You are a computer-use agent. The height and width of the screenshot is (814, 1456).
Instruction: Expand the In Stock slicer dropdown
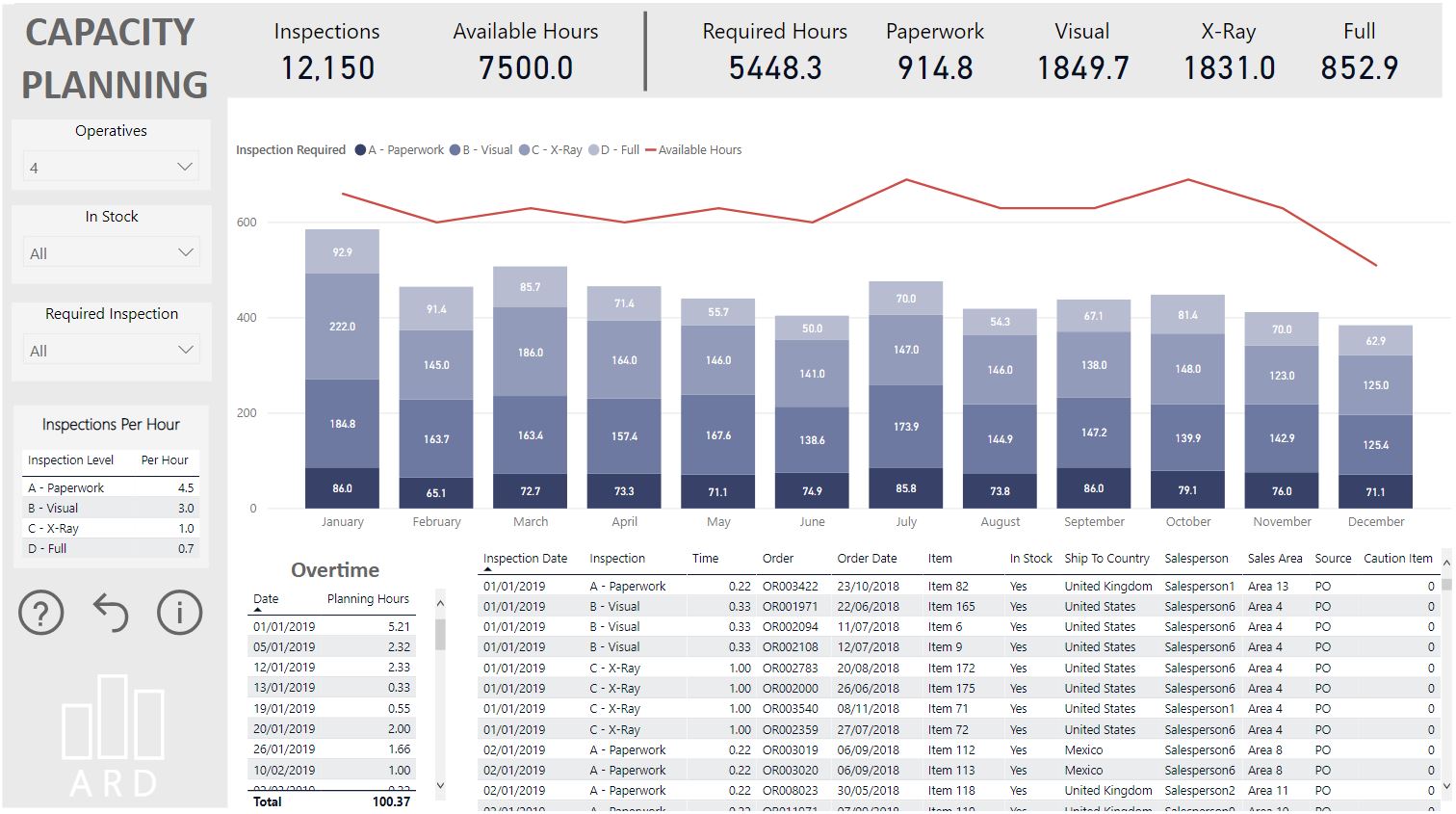184,252
